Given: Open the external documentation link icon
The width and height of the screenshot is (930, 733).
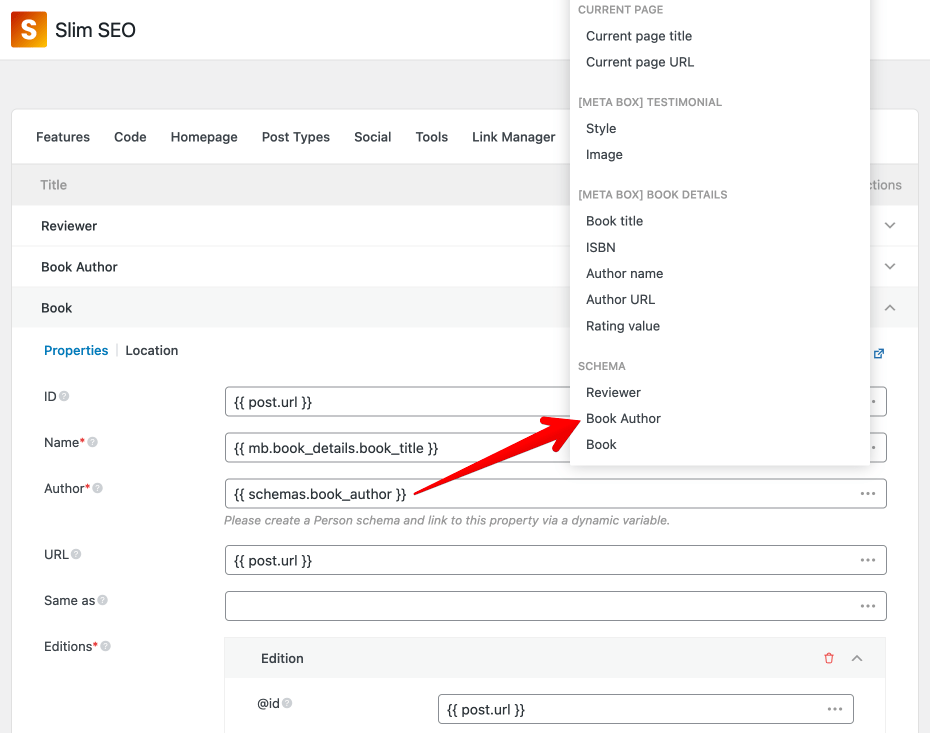Looking at the screenshot, I should click(x=879, y=353).
